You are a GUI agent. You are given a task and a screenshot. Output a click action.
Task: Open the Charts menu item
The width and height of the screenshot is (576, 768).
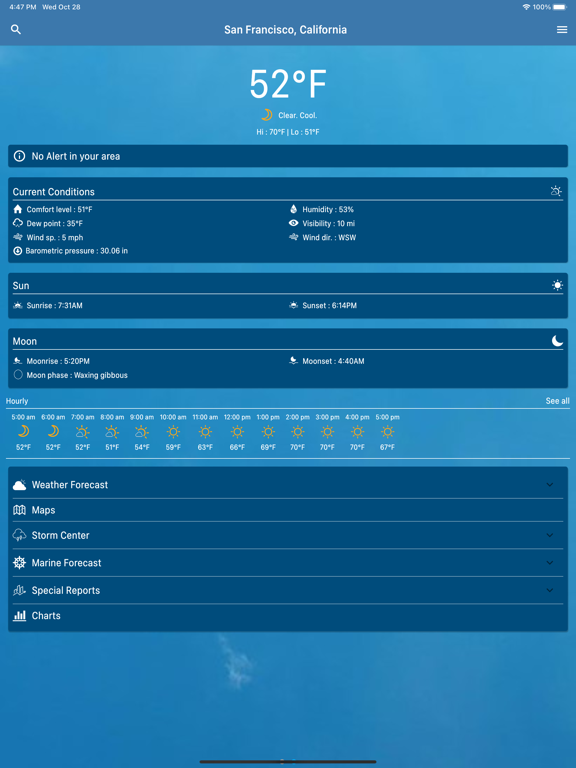288,616
